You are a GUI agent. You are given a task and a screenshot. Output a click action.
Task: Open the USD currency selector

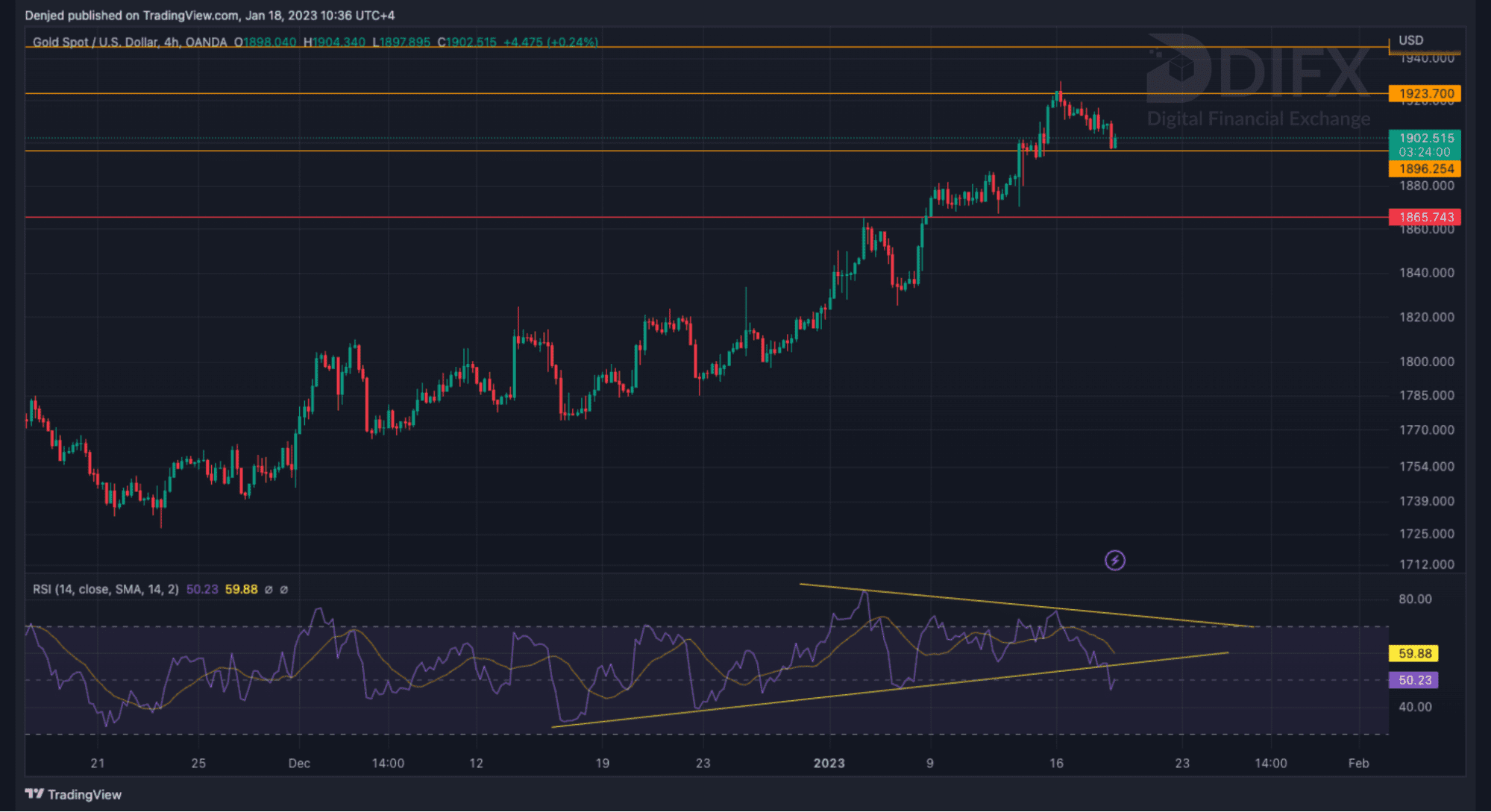[x=1410, y=40]
